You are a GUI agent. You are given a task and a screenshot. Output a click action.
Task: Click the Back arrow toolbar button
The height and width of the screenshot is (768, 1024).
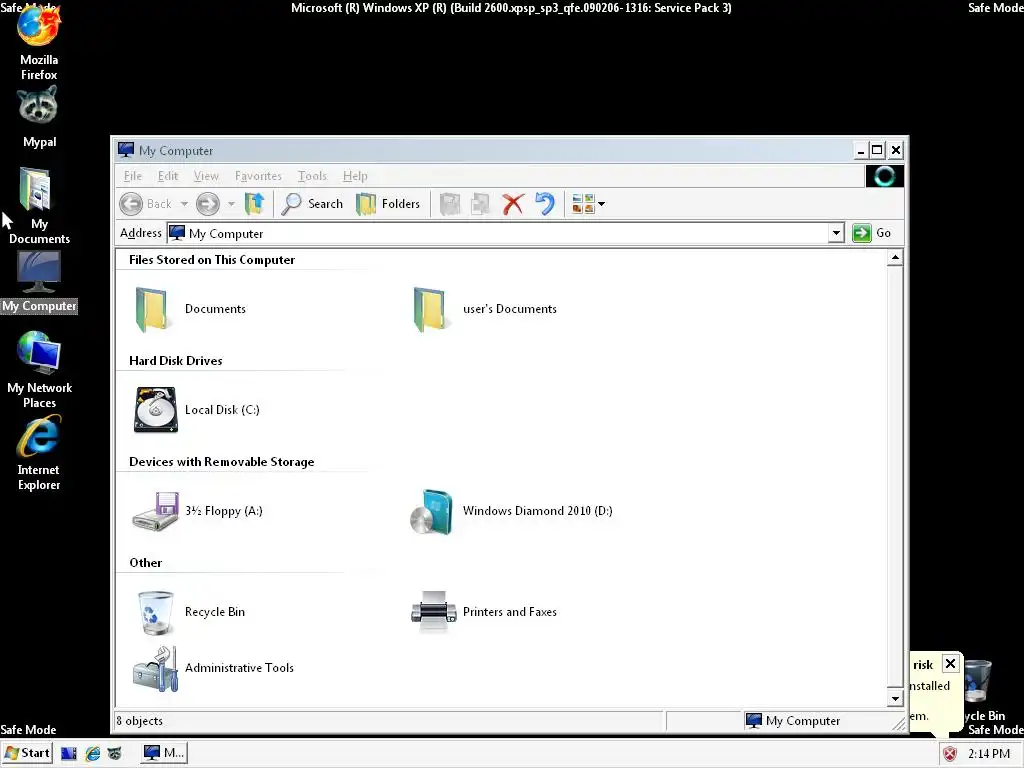[146, 204]
